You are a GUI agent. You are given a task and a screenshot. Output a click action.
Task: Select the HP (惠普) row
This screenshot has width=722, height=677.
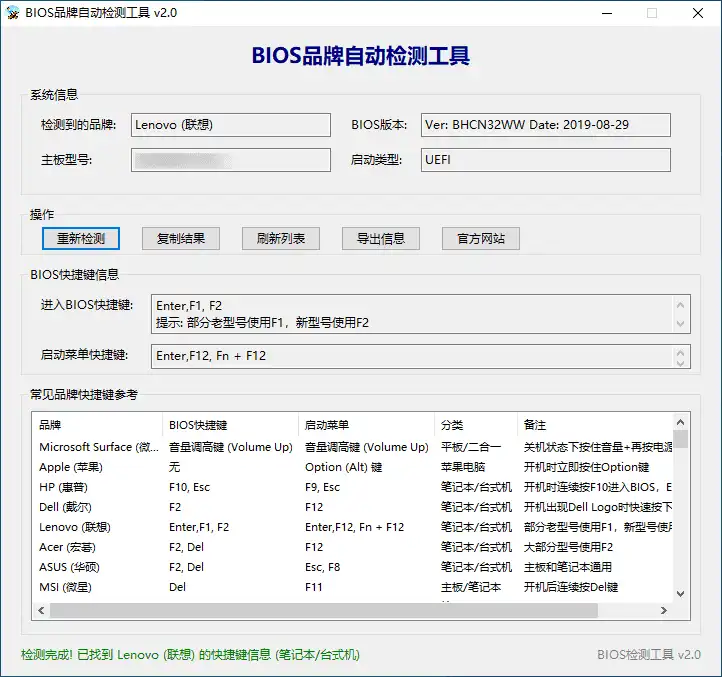coord(352,487)
